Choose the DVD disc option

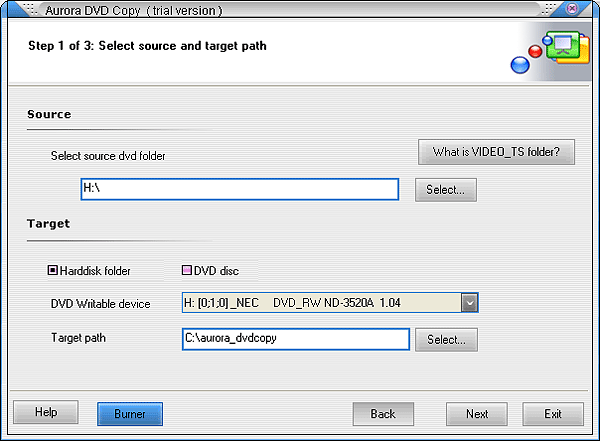187,270
